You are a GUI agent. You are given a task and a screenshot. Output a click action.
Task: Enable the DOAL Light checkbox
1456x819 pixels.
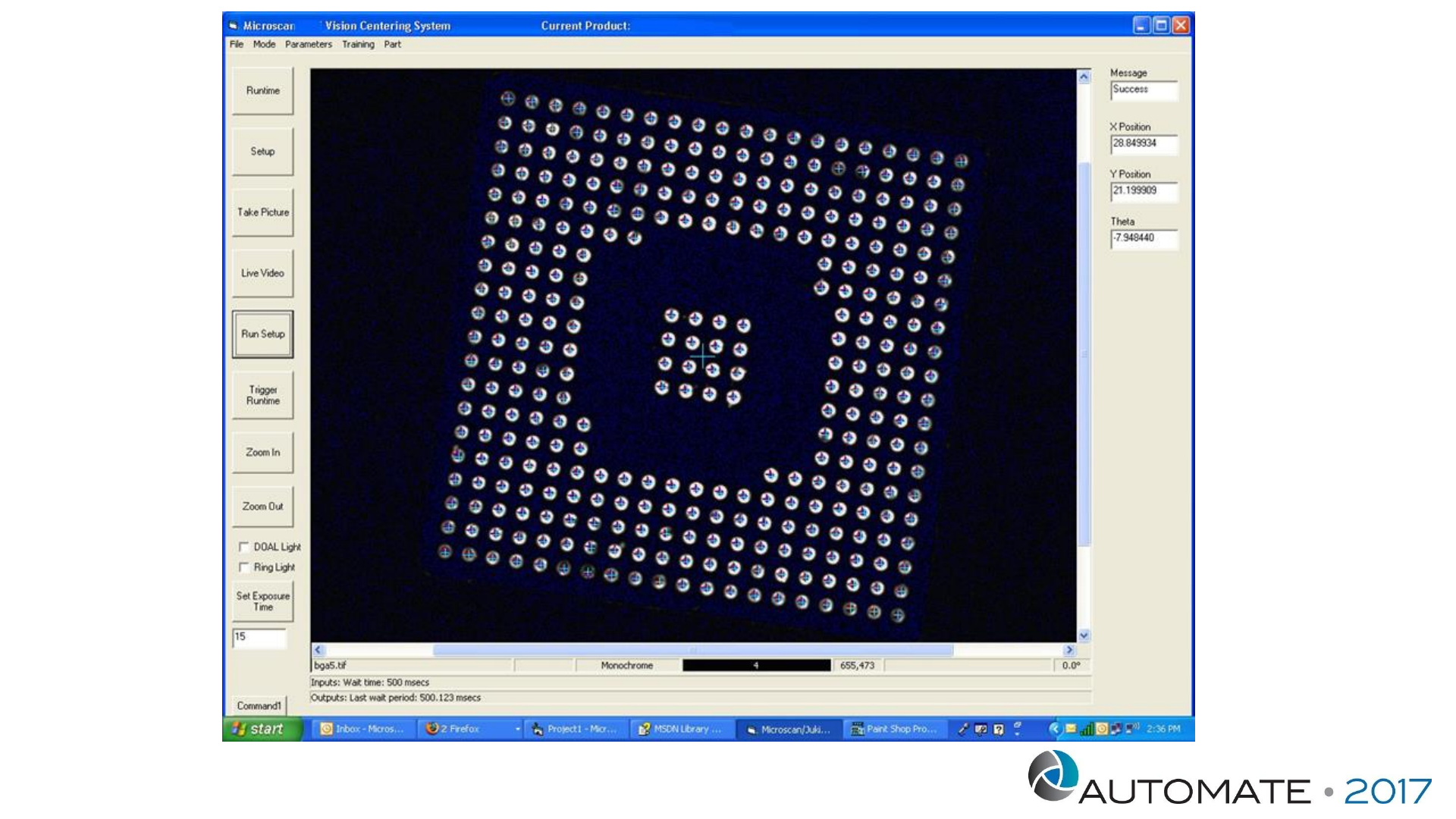pos(244,547)
